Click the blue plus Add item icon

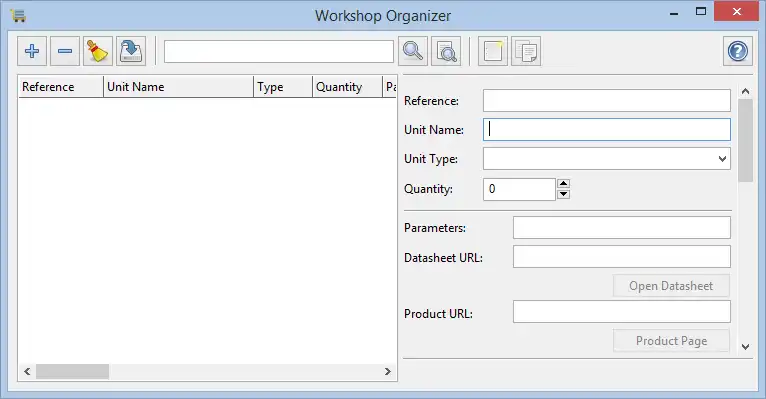[x=32, y=51]
